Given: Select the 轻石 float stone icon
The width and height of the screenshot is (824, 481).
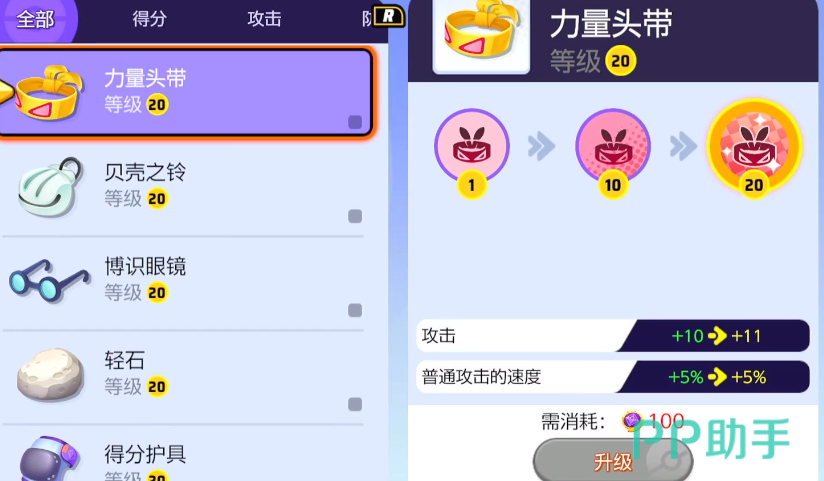Looking at the screenshot, I should click(x=50, y=374).
